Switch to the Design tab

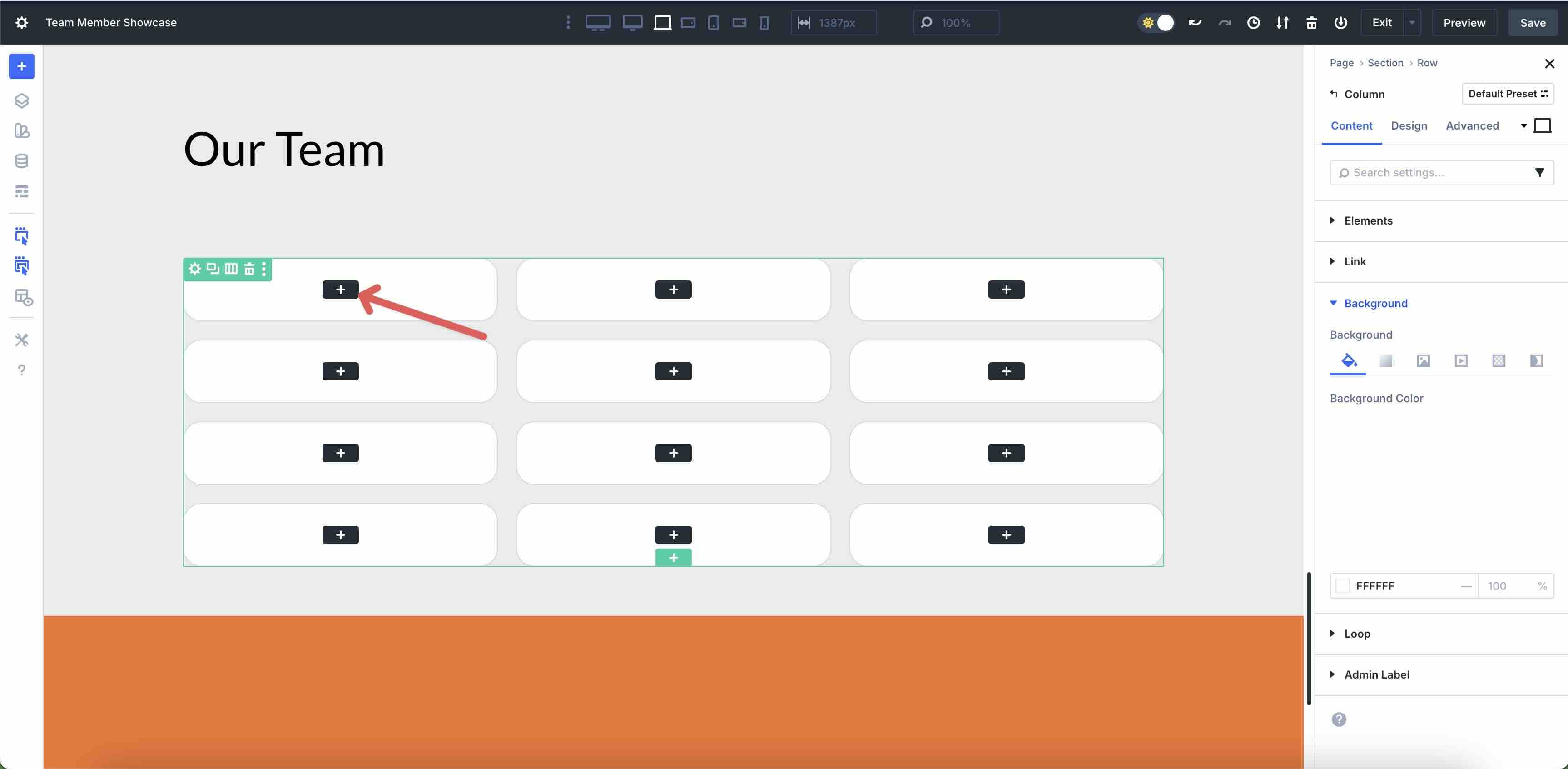[1409, 125]
